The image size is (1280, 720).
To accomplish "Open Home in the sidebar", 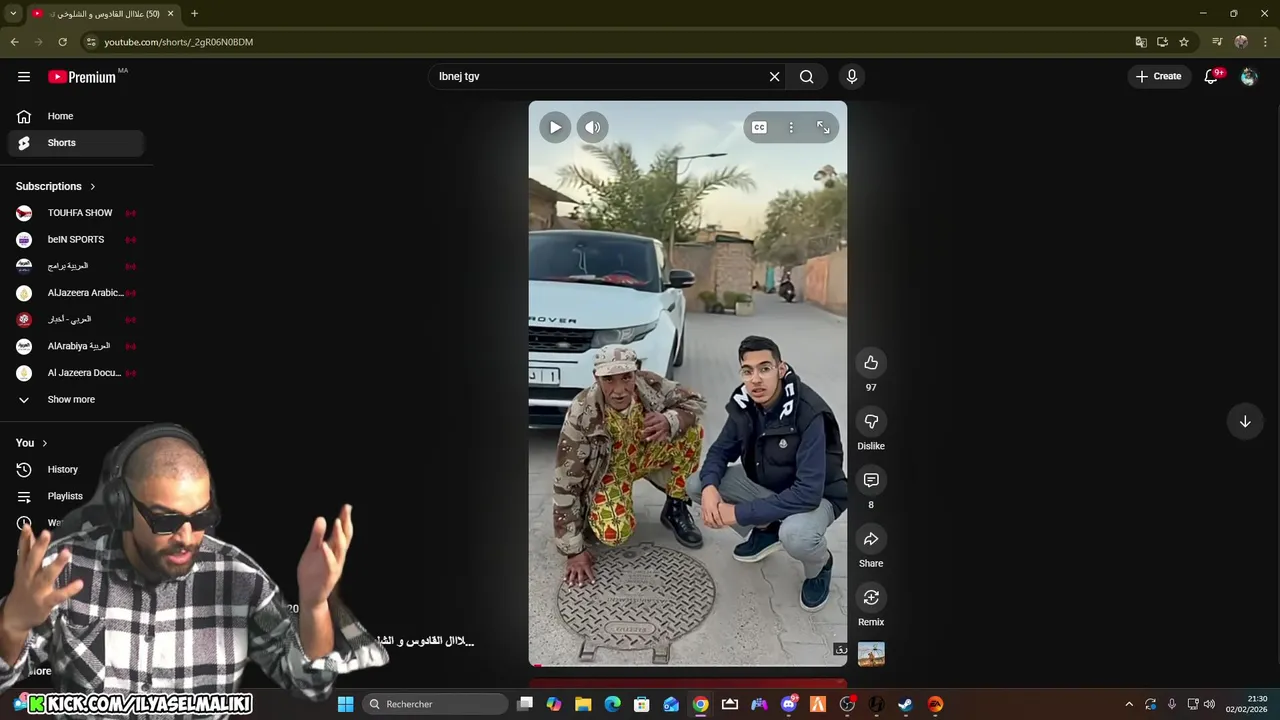I will click(75, 116).
